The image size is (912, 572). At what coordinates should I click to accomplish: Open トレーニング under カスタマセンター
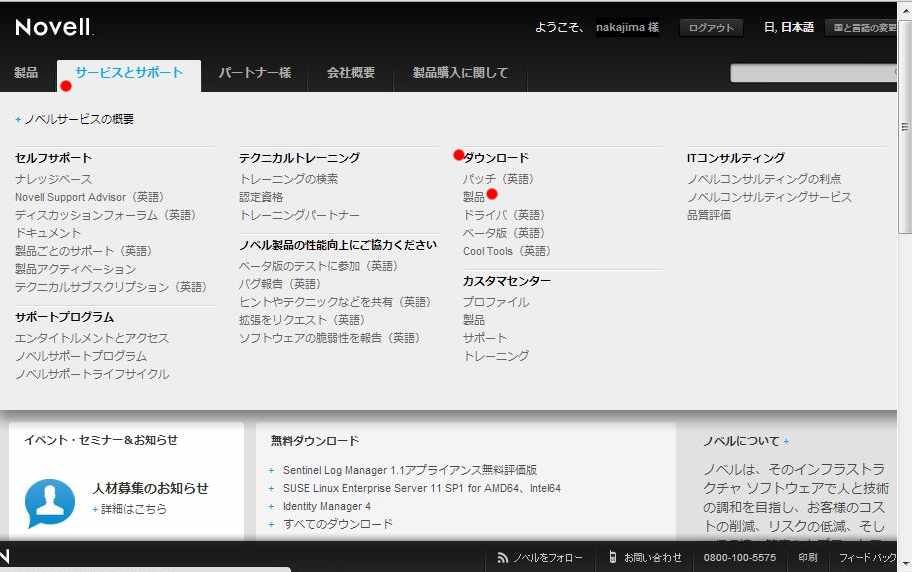coord(496,356)
